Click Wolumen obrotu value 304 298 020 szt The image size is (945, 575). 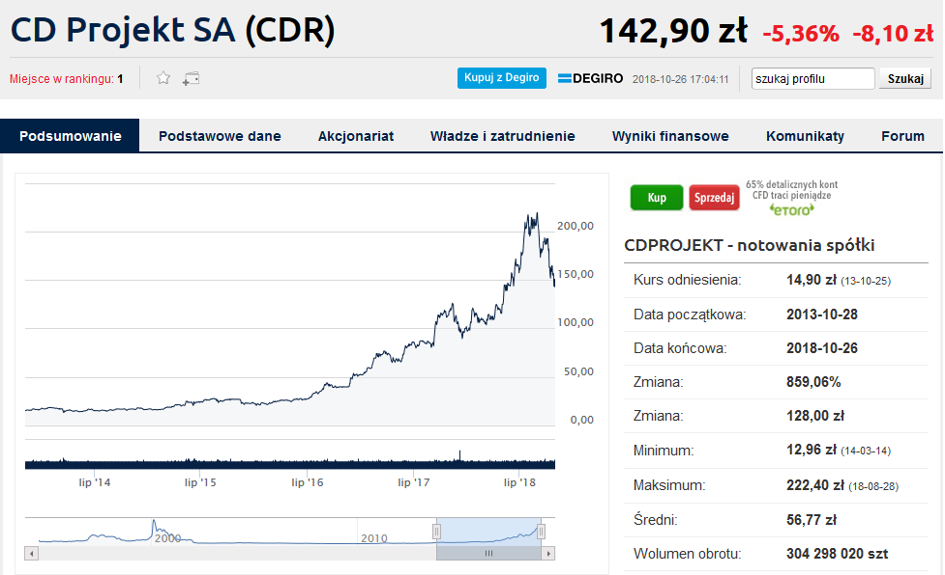click(837, 553)
